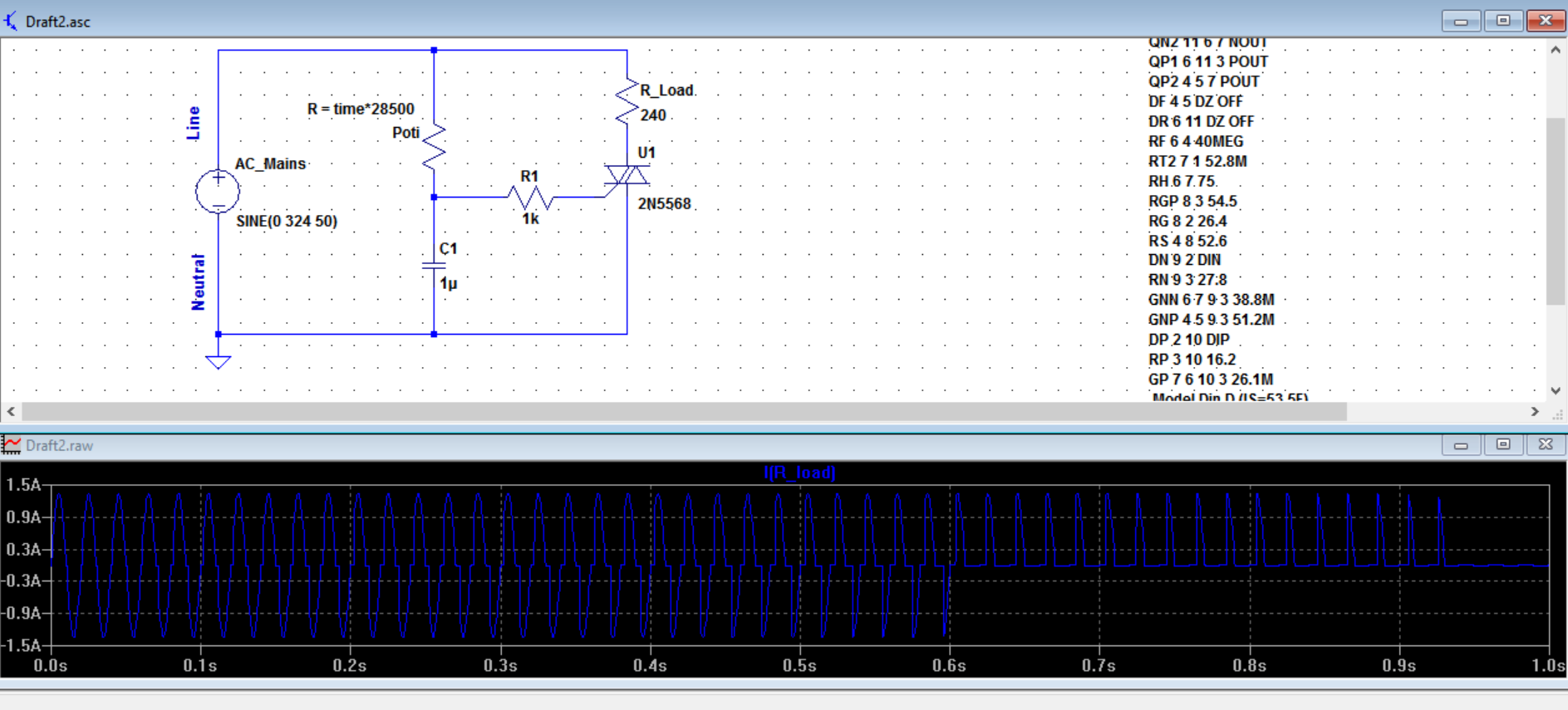Viewport: 1568px width, 710px height.
Task: Click the R = time*28500 text
Action: 361,109
